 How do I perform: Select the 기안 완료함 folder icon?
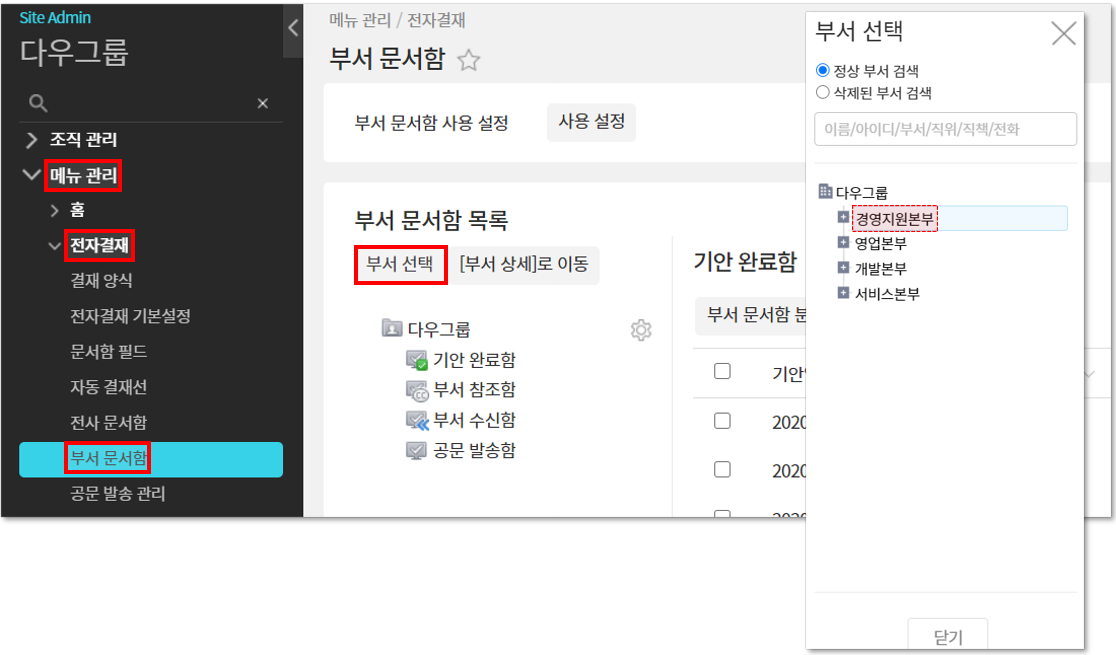pyautogui.click(x=416, y=360)
